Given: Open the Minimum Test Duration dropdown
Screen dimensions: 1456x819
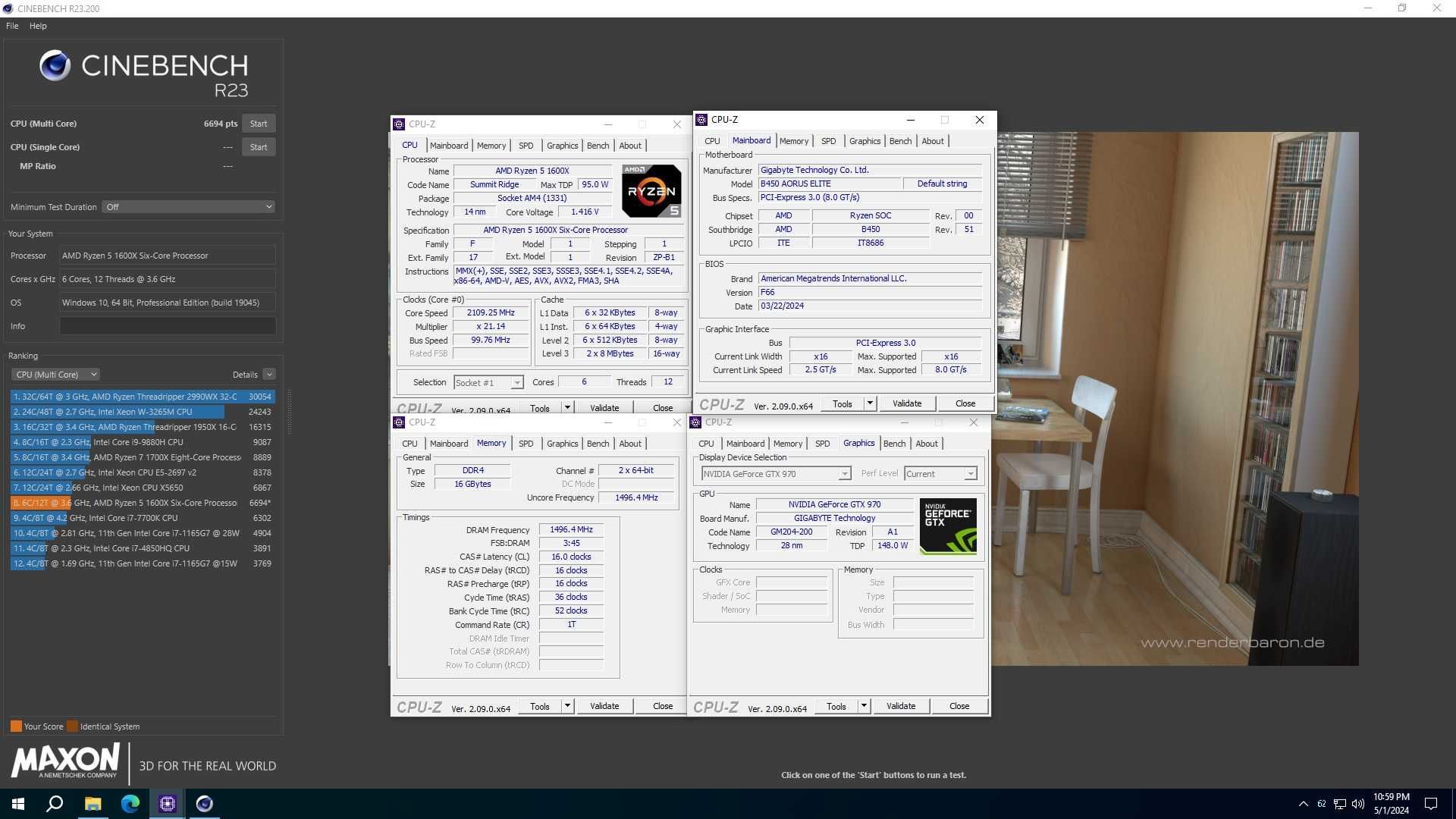Looking at the screenshot, I should [x=188, y=207].
